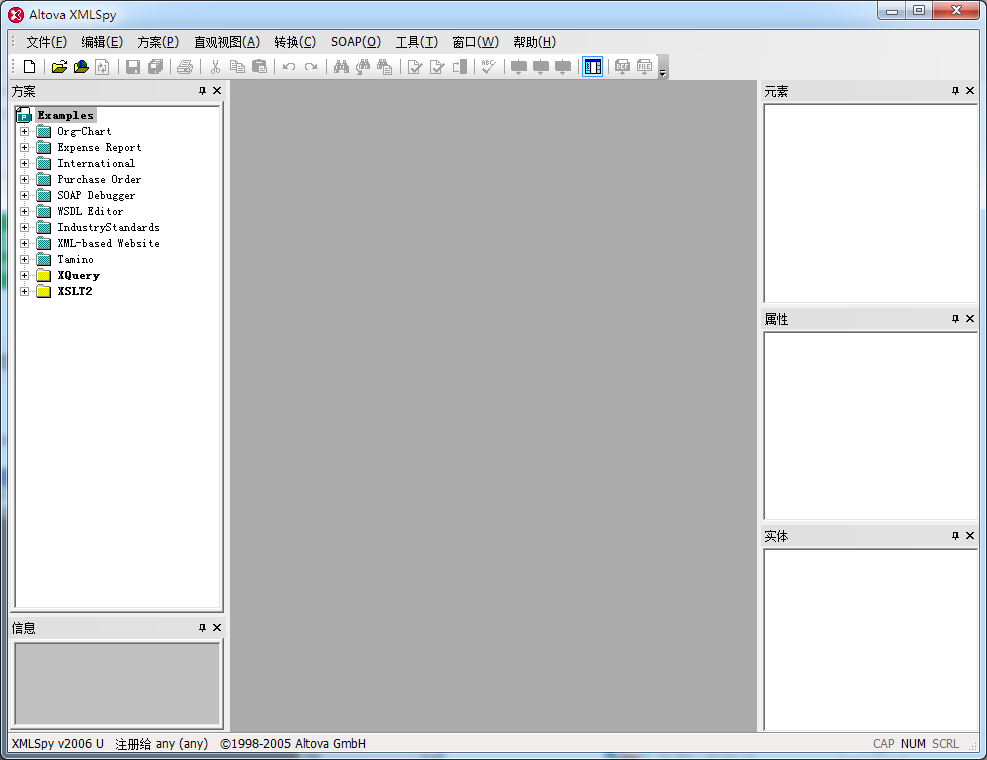Open the 文件(F) menu
The width and height of the screenshot is (987, 760).
click(46, 42)
